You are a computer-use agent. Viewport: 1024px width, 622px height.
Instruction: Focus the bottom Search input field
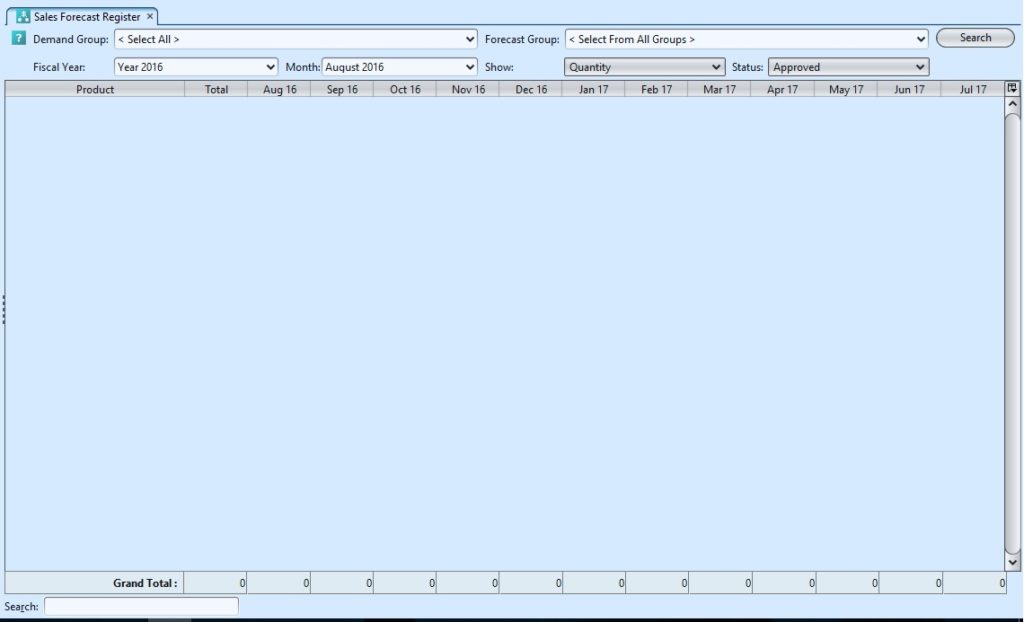pos(141,606)
